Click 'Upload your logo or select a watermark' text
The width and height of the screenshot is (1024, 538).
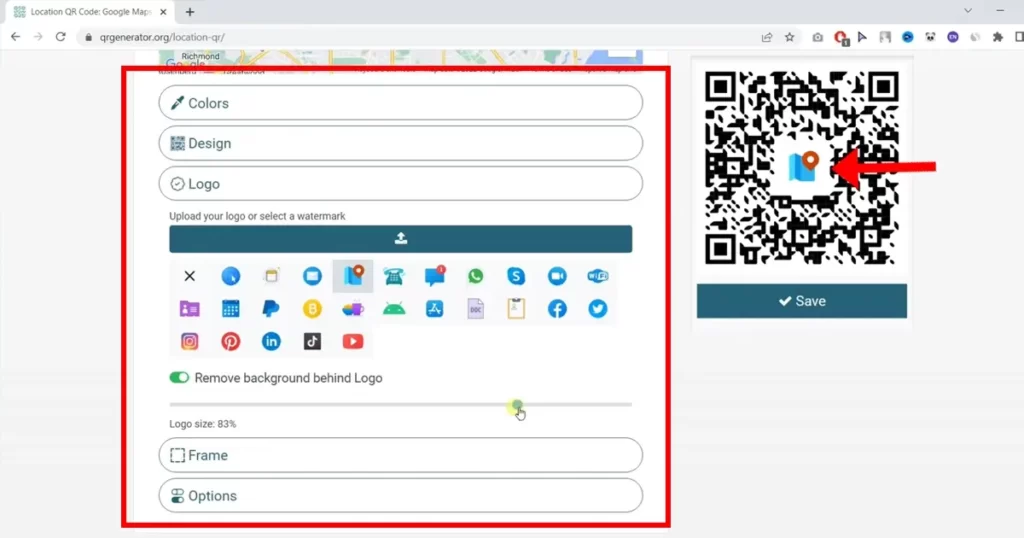coord(257,216)
